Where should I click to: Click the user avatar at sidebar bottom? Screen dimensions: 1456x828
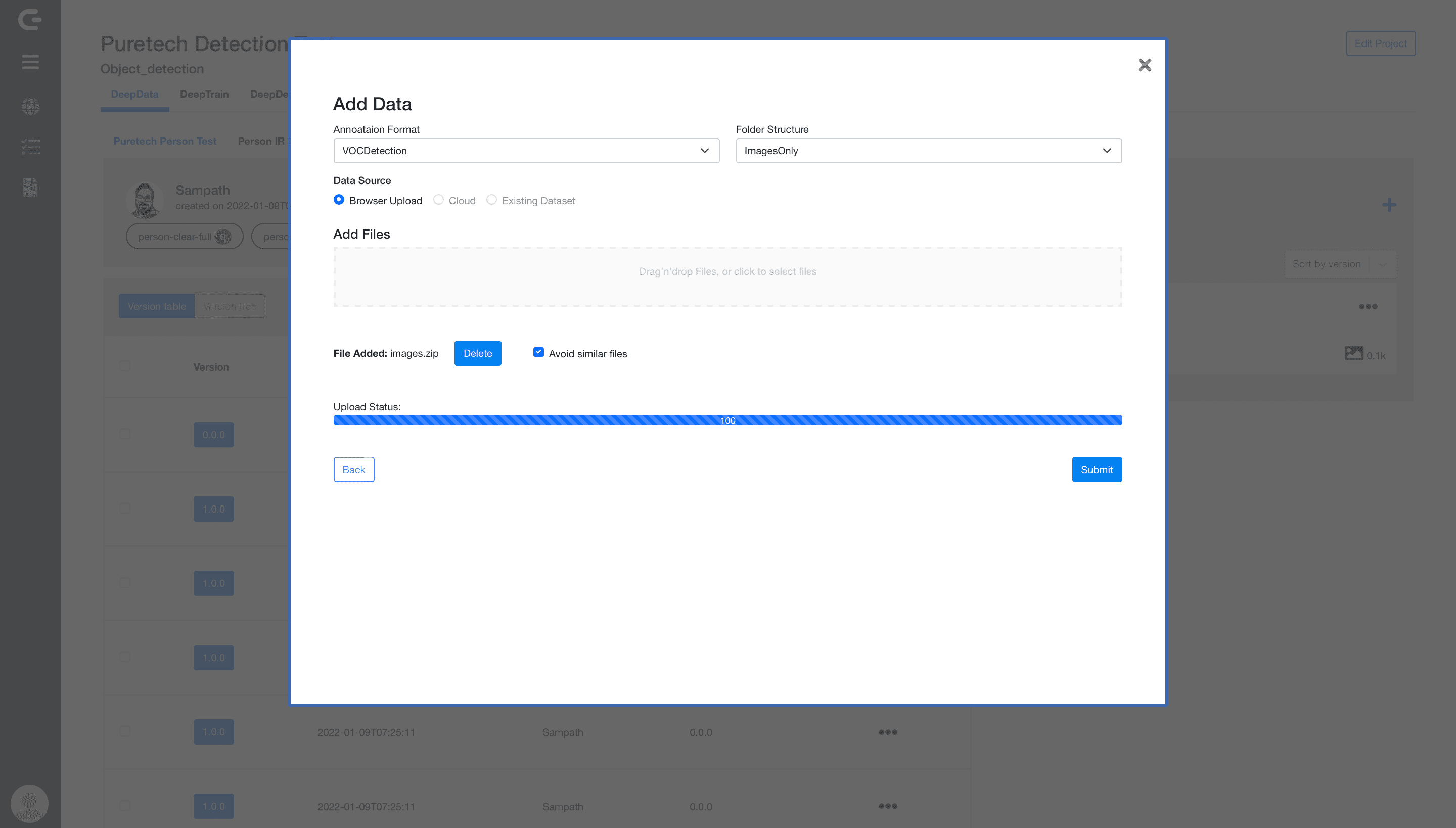[x=29, y=803]
